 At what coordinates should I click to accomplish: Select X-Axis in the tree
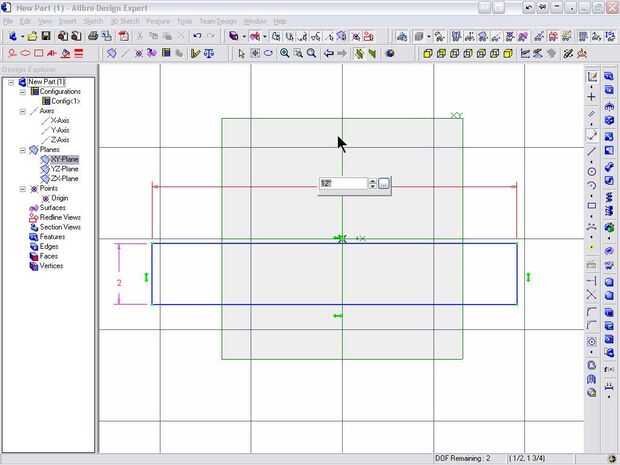[60, 120]
